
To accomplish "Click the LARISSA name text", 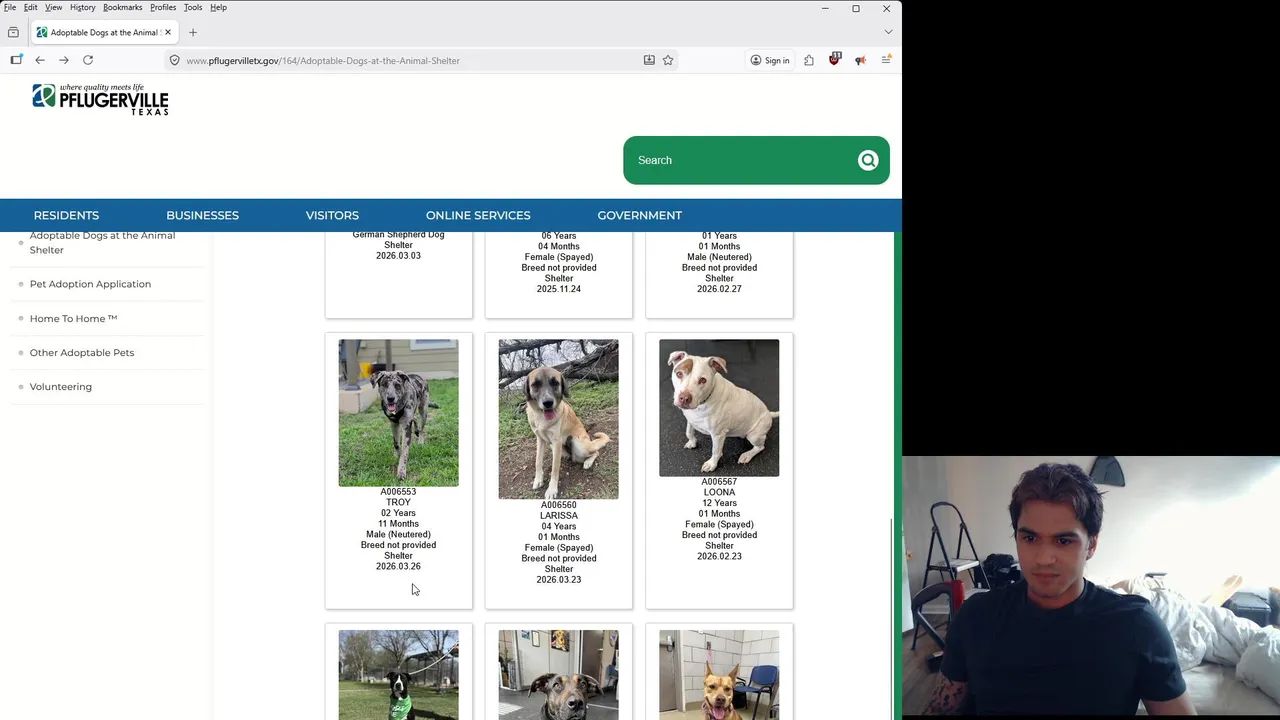I will pos(559,516).
